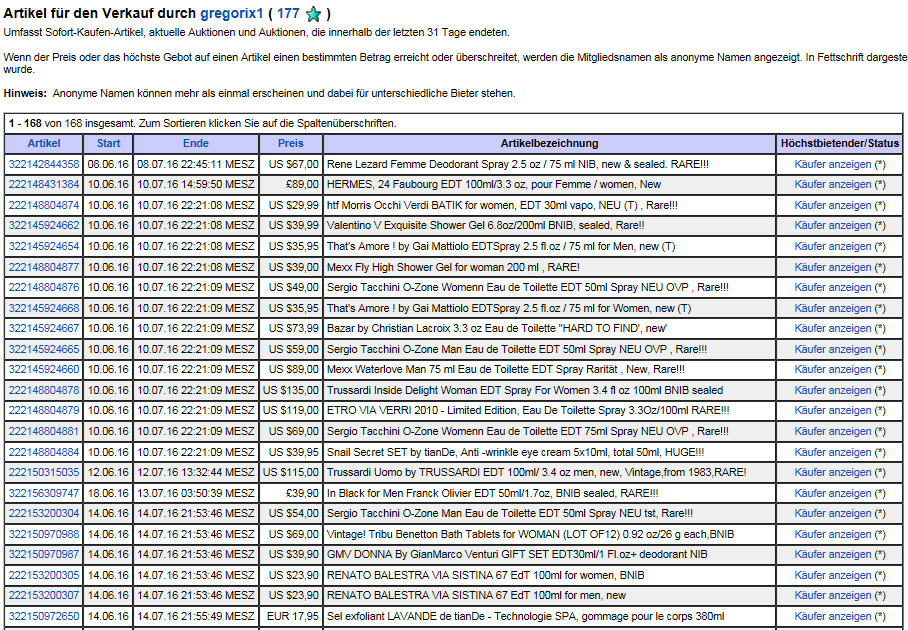Viewport: 908px width, 630px height.
Task: Show buyer for Tribu Benetton Bath Tablets
Action: [x=833, y=534]
